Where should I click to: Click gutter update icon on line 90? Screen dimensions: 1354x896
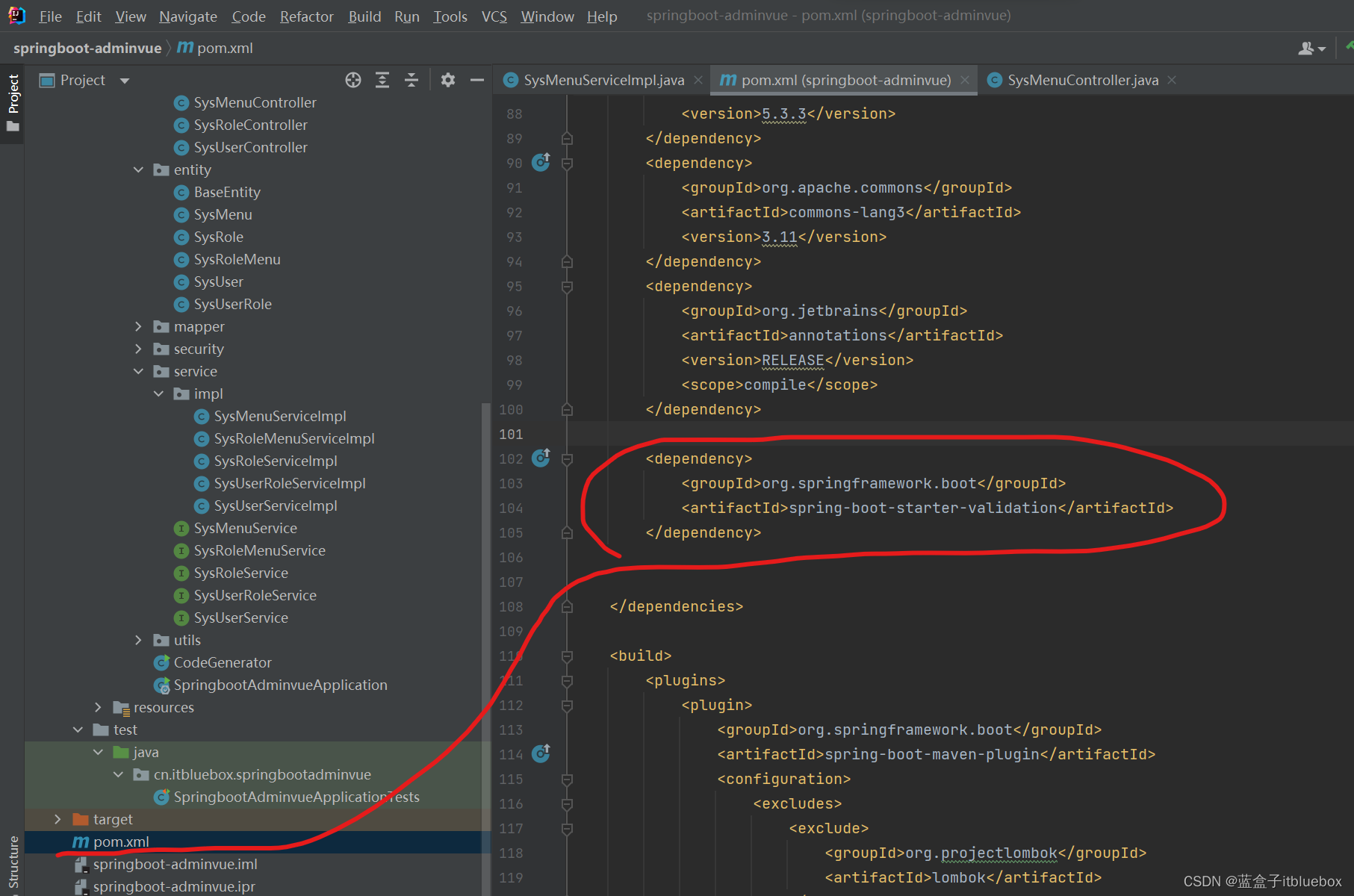coord(541,162)
